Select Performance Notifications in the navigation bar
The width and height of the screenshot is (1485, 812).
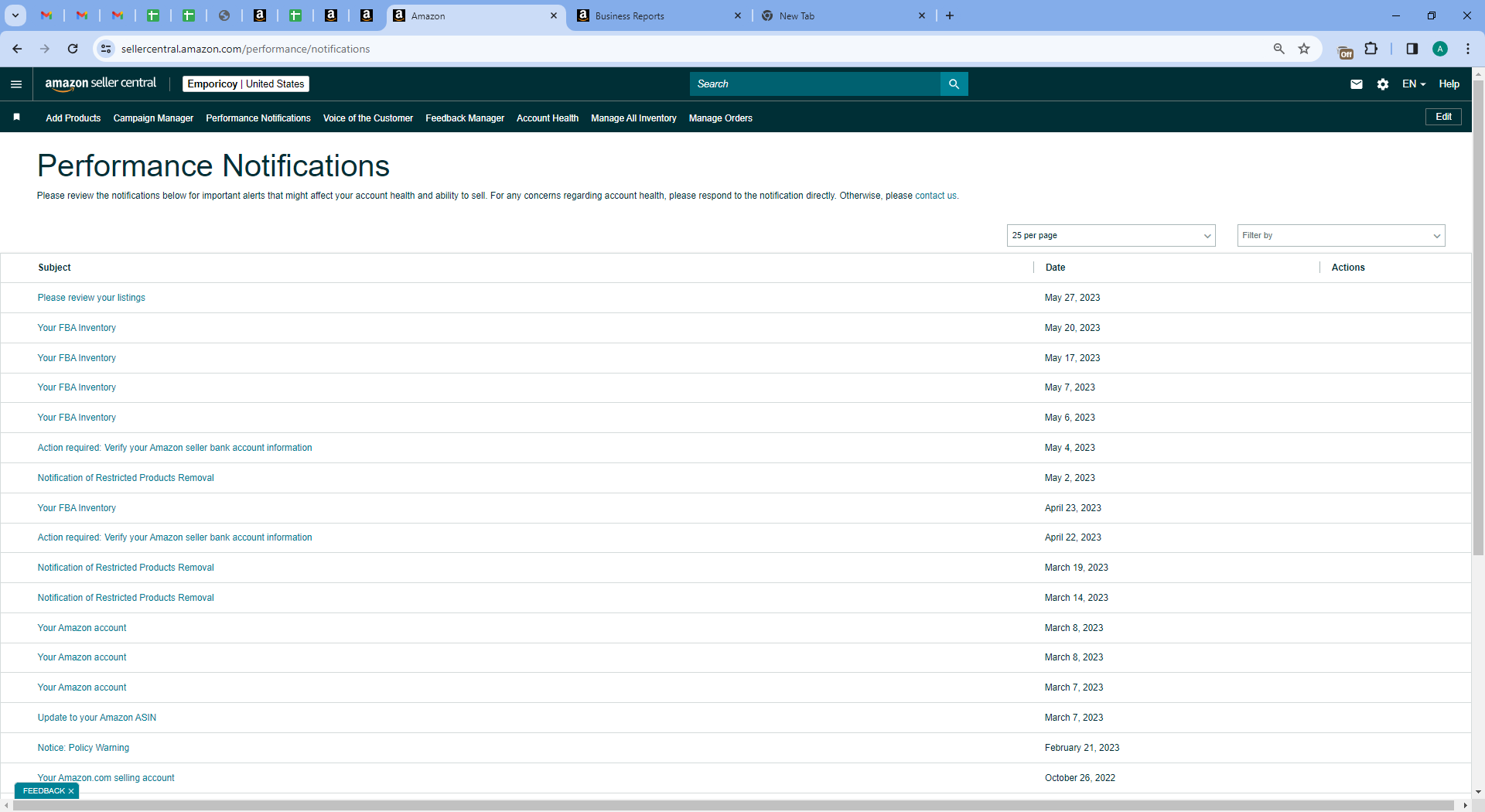(258, 118)
